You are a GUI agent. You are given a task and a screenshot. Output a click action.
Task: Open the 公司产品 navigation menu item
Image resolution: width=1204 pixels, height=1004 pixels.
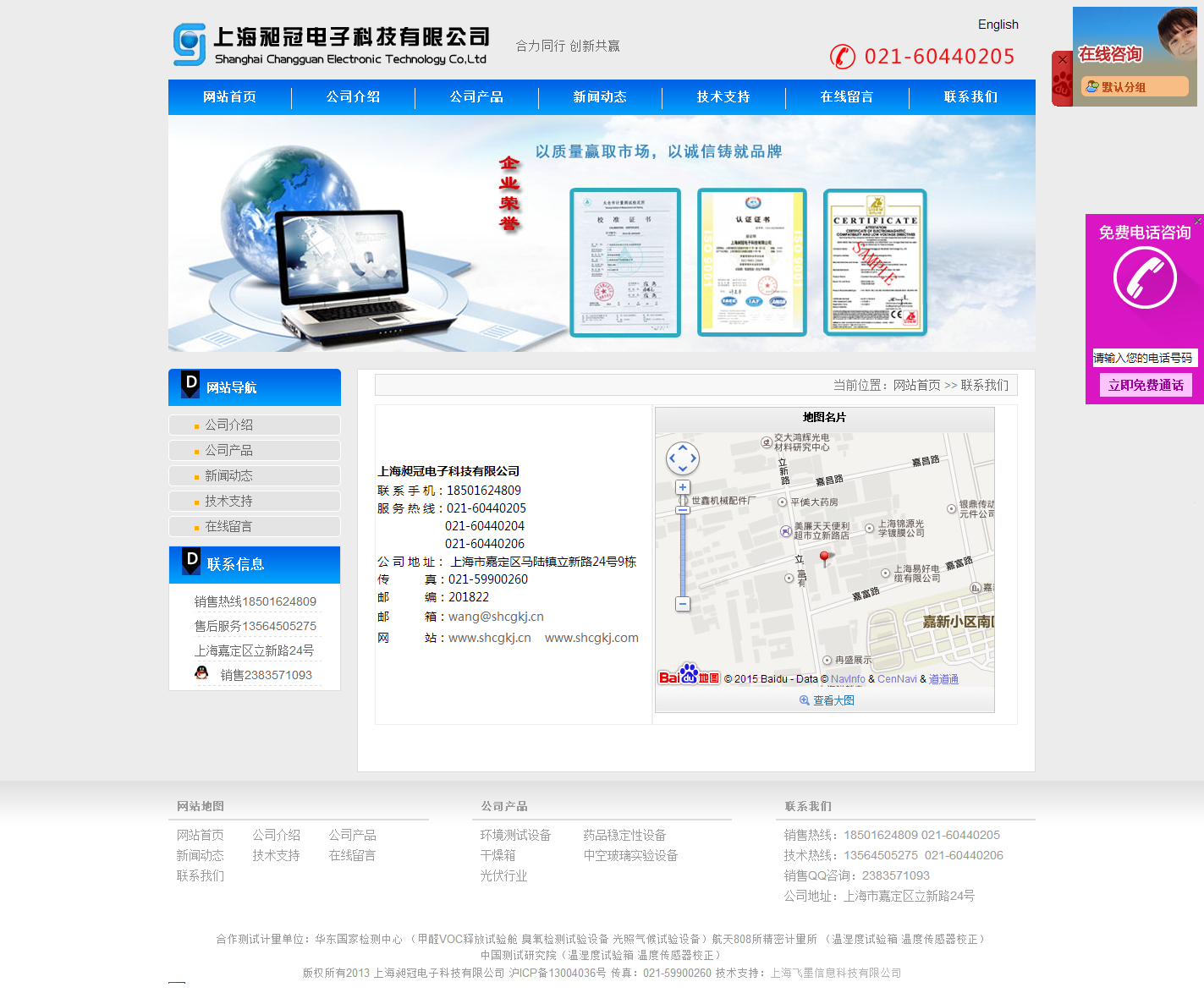tap(476, 97)
